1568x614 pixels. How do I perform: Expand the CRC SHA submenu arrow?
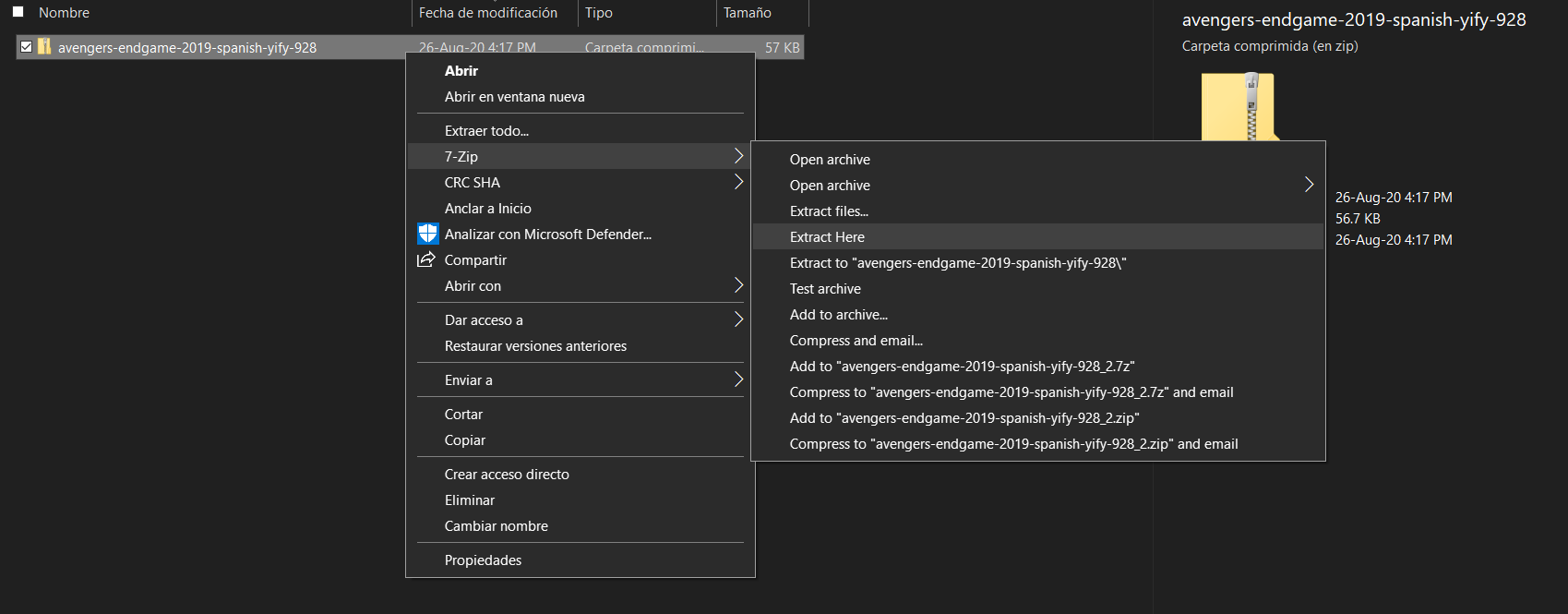[x=738, y=182]
